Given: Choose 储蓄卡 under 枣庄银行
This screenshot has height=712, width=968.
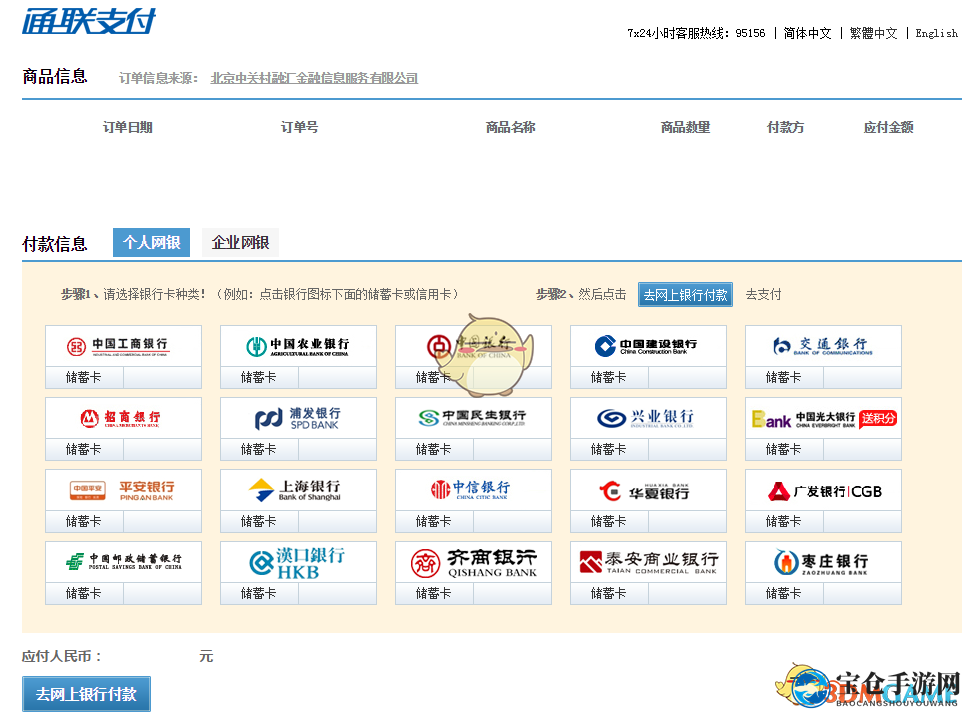Looking at the screenshot, I should [x=784, y=593].
